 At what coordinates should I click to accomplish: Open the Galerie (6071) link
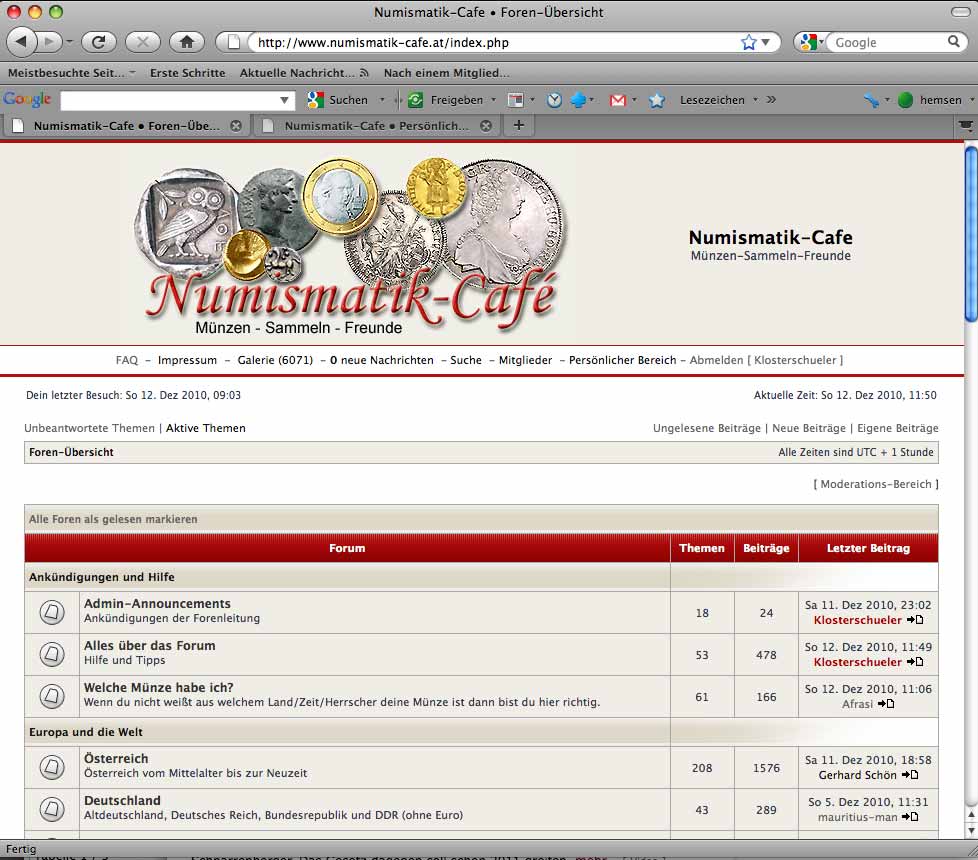(275, 360)
